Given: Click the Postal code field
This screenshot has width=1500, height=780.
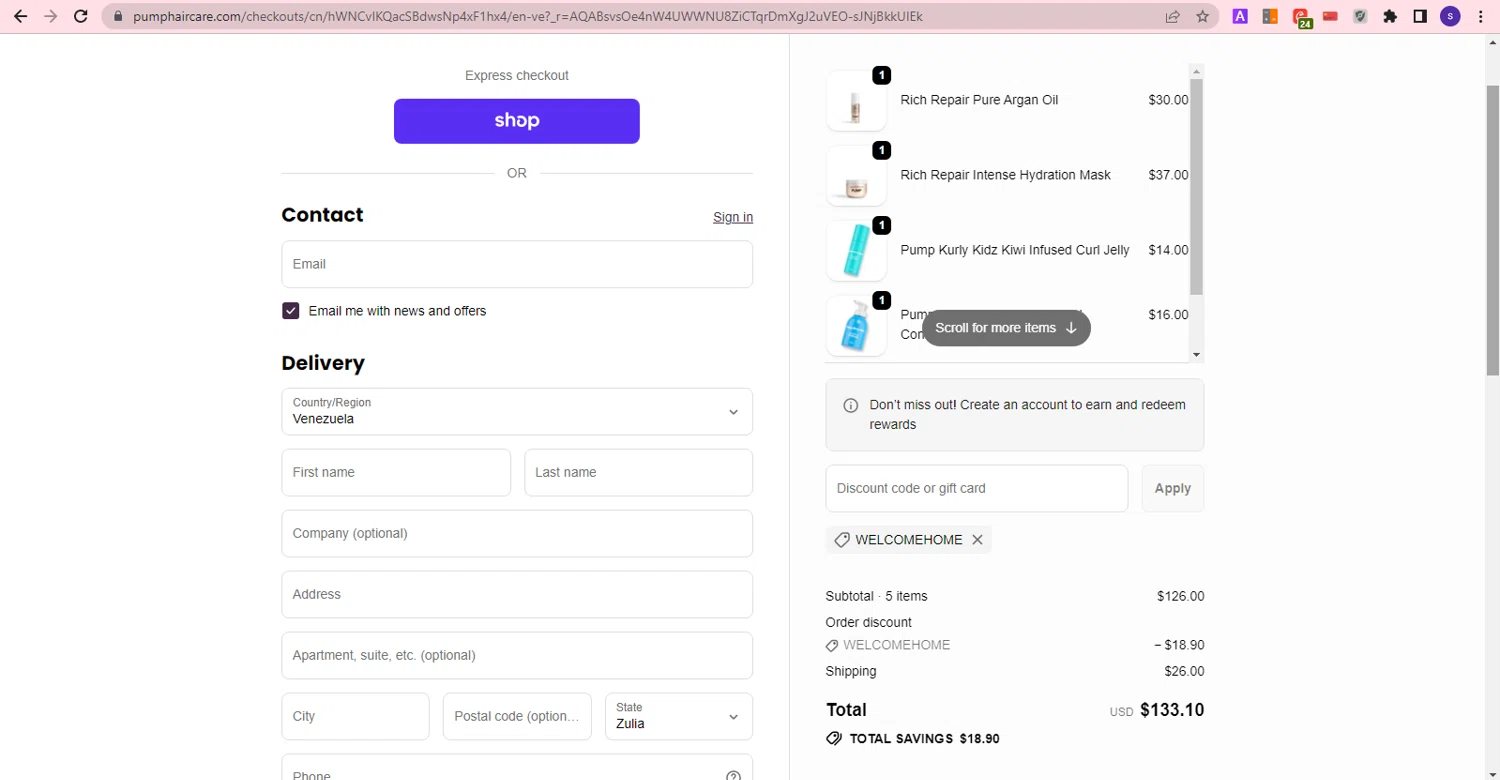Looking at the screenshot, I should point(517,716).
